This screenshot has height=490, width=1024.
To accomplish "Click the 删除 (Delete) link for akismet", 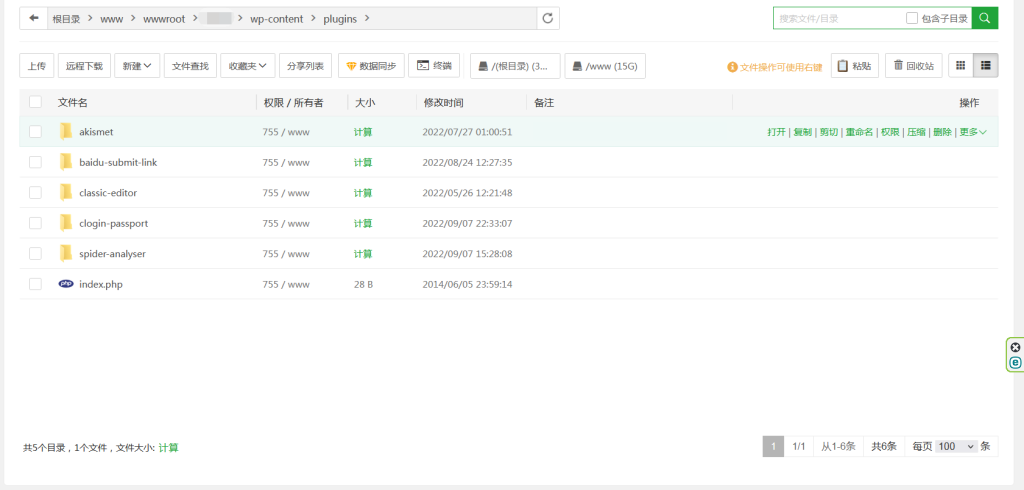I will click(x=942, y=132).
